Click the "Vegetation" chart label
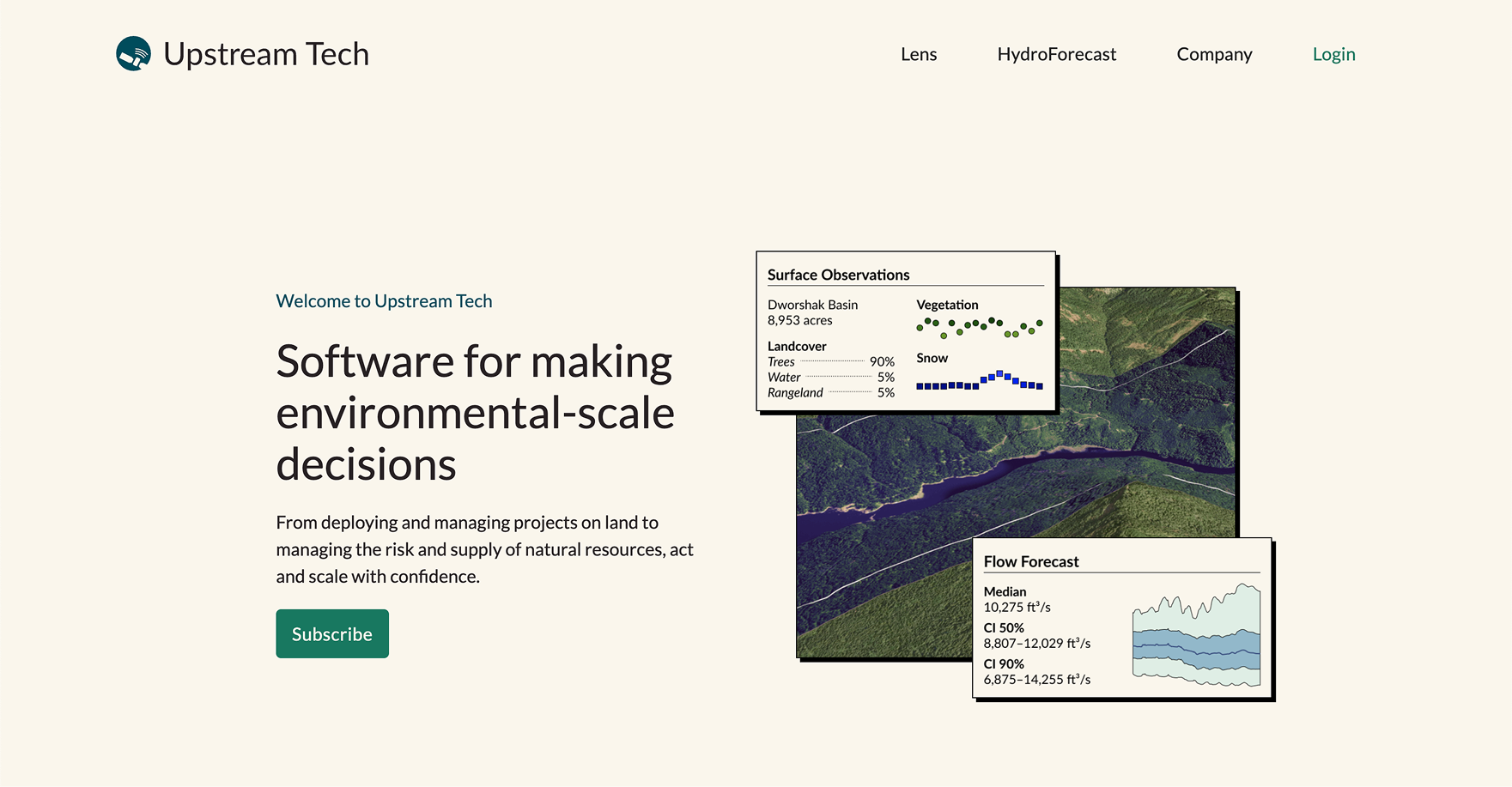This screenshot has width=1512, height=787. tap(947, 305)
